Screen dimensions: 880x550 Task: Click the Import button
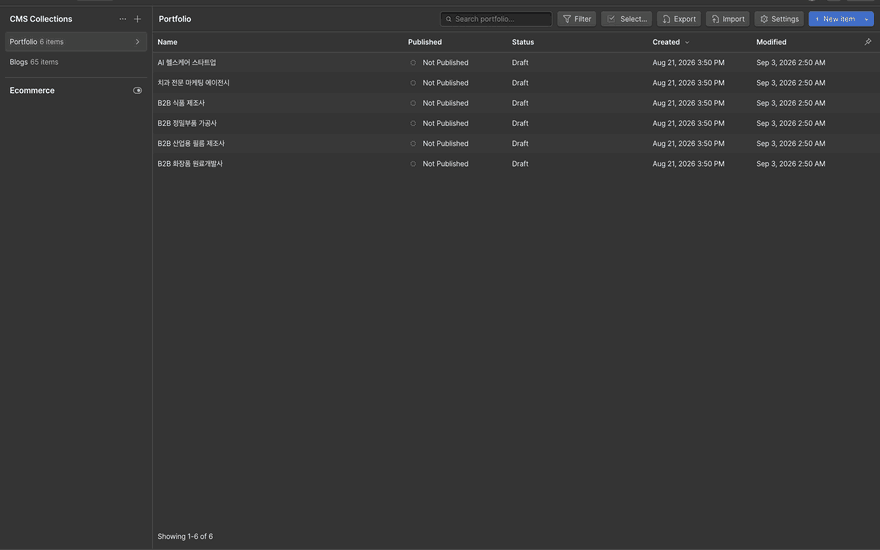coord(727,19)
